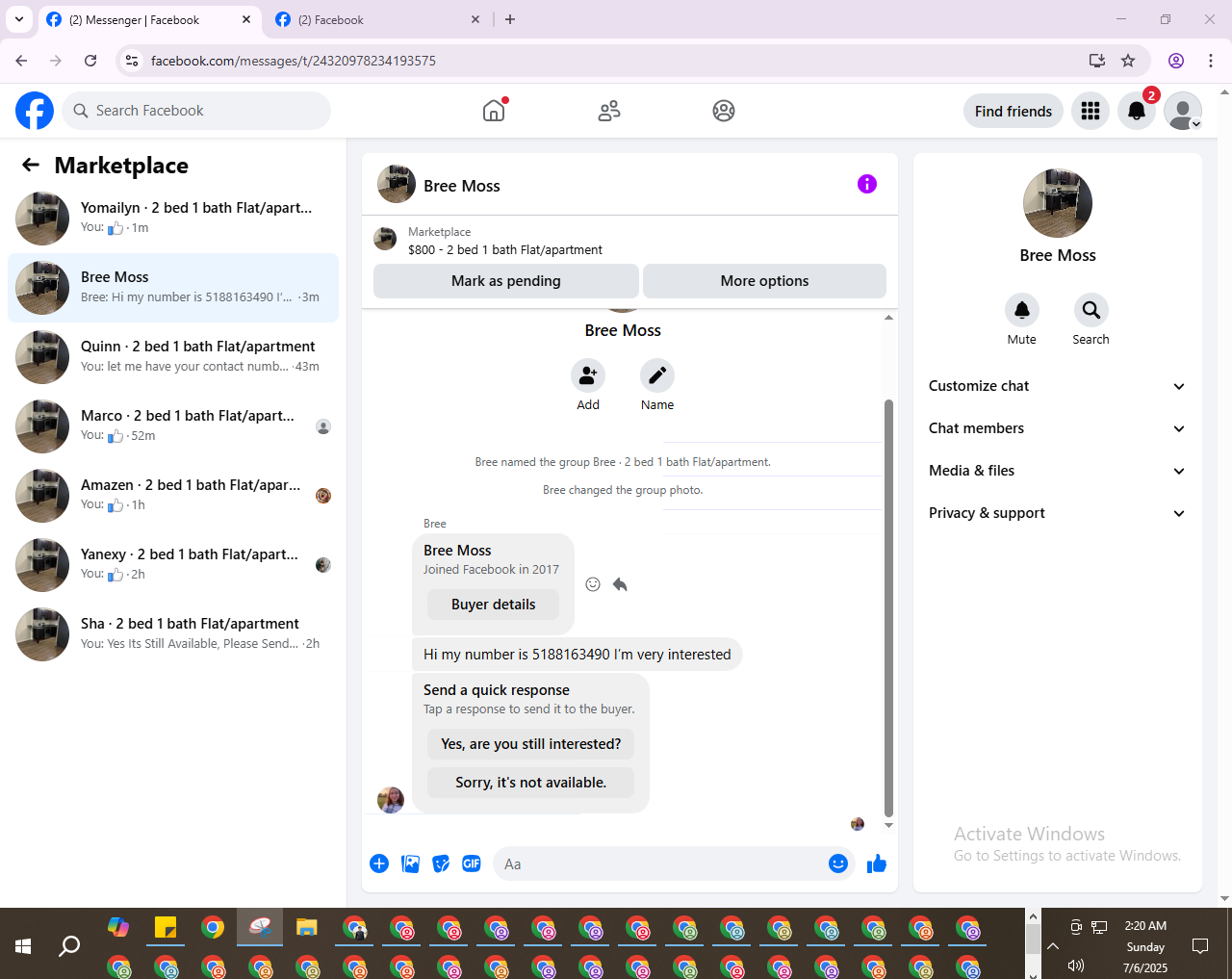
Task: Open File Explorer from taskbar
Action: pyautogui.click(x=307, y=928)
